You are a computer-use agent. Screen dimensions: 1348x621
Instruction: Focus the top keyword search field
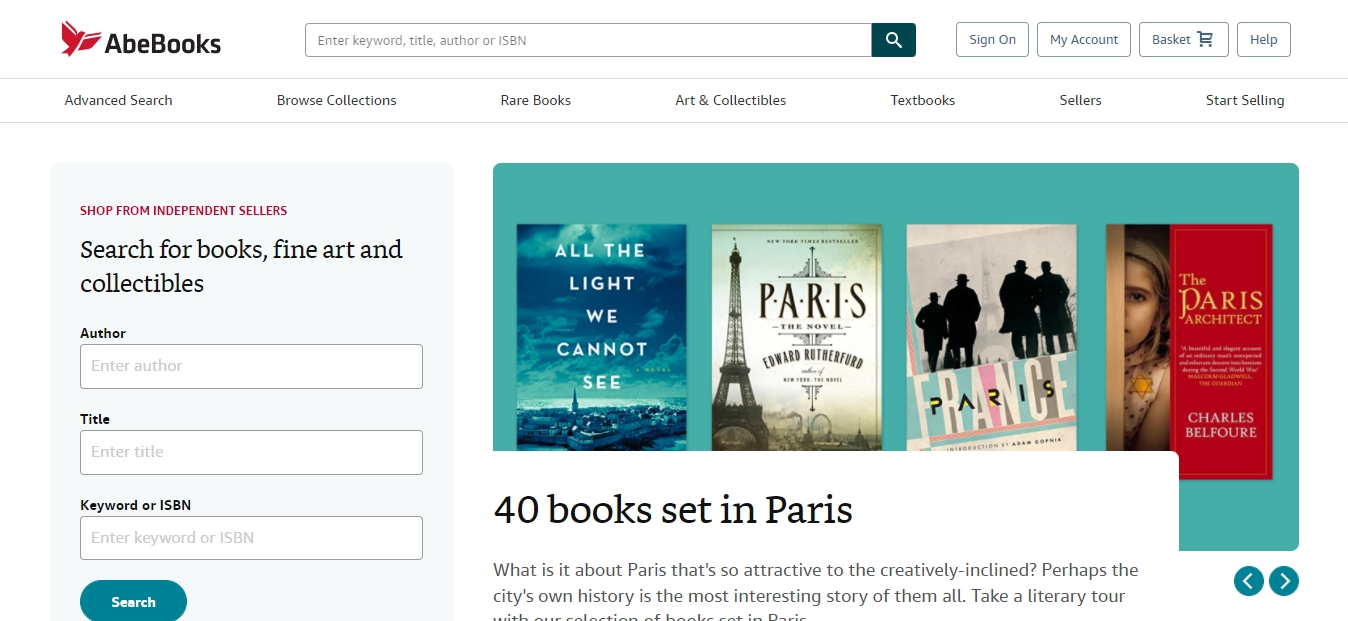[x=588, y=40]
